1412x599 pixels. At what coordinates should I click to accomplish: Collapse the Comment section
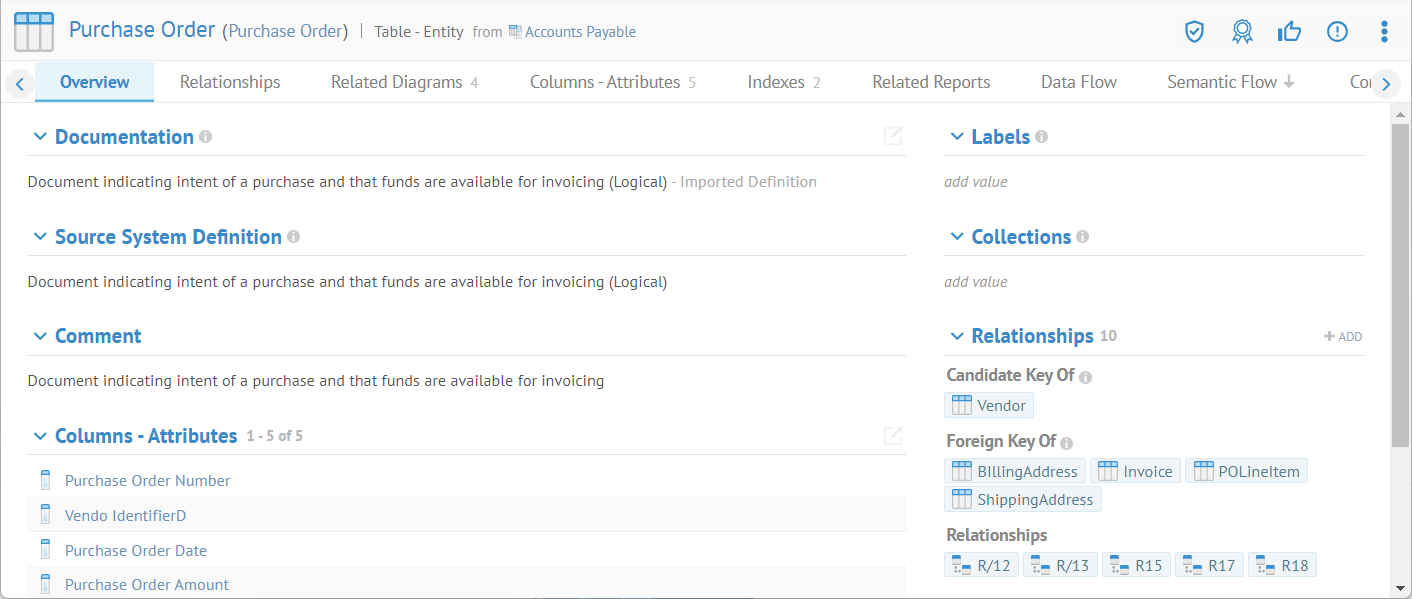(40, 336)
